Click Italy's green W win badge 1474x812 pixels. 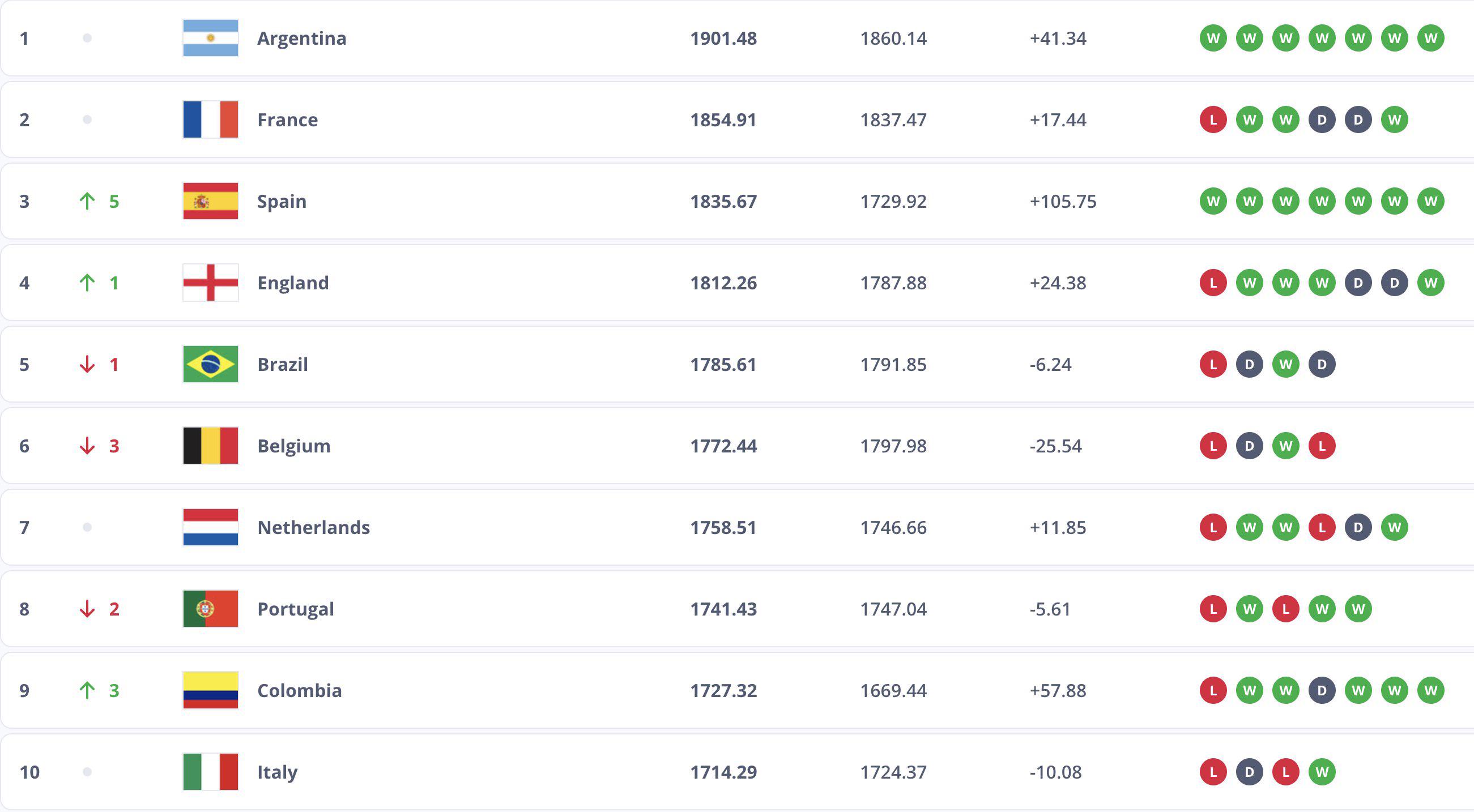point(1322,772)
